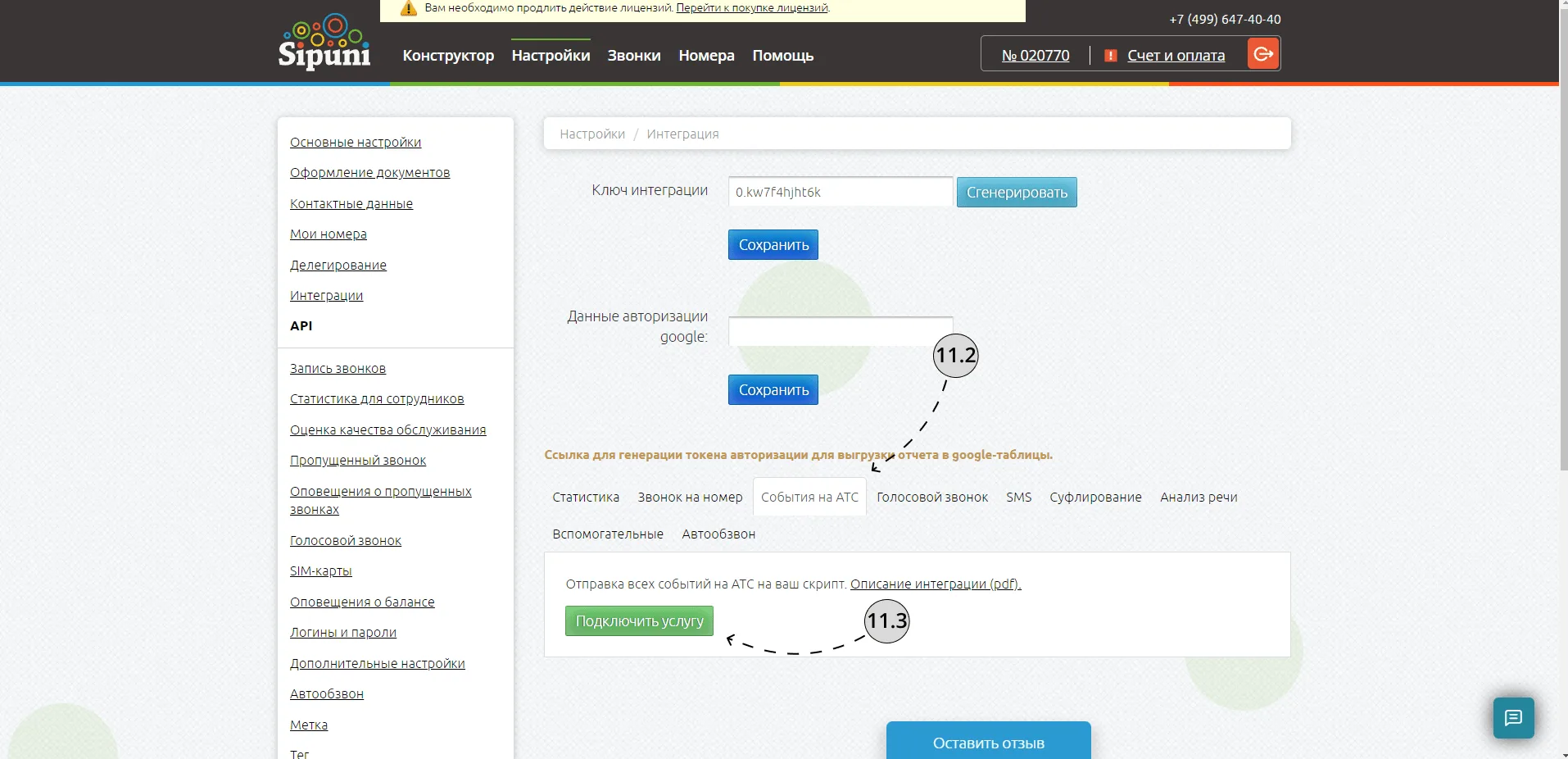Open Оповещения о пропущенных звонках link
This screenshot has height=759, width=1568.
pos(381,500)
